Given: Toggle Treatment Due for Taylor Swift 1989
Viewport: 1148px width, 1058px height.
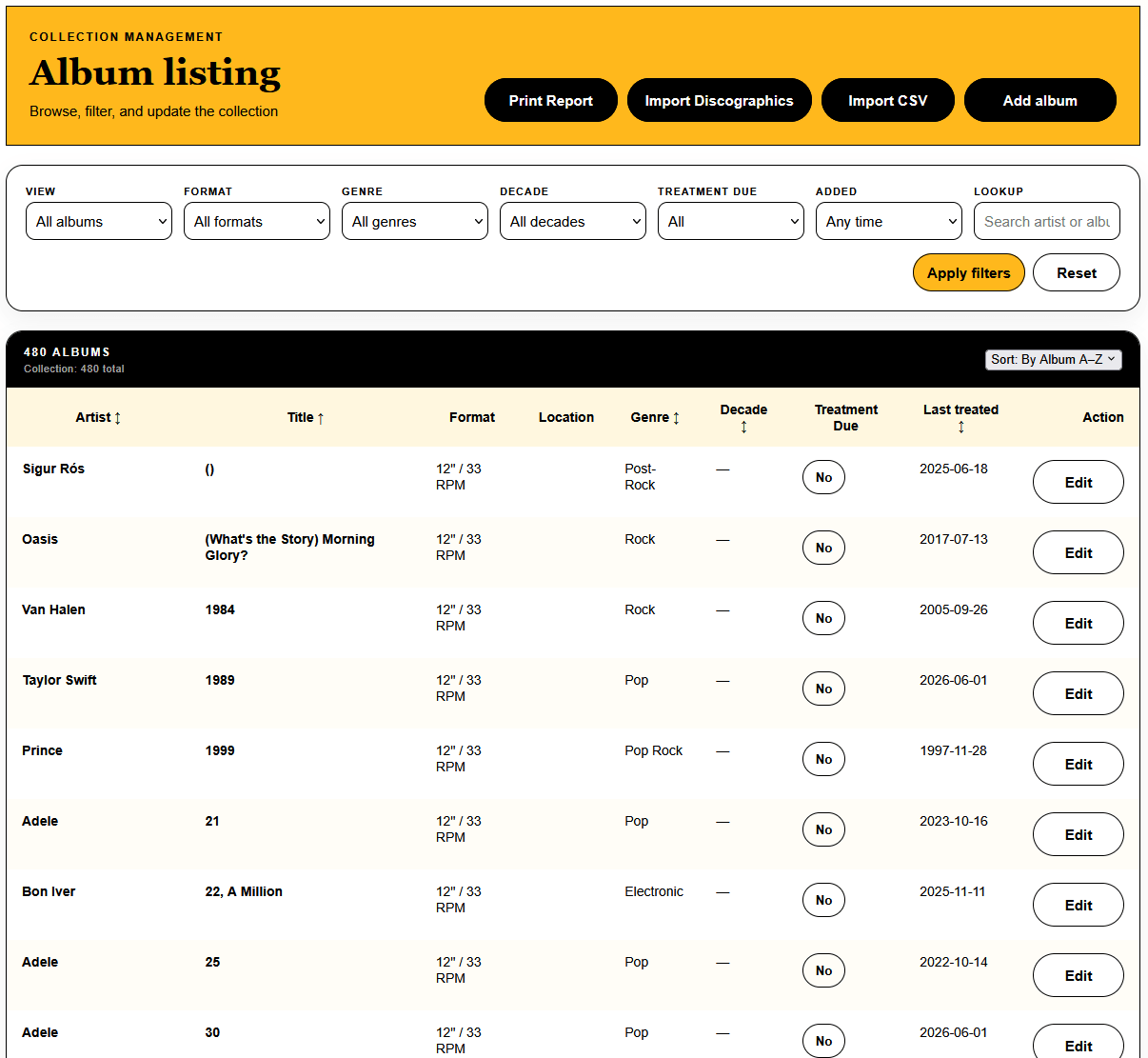Looking at the screenshot, I should pos(823,689).
